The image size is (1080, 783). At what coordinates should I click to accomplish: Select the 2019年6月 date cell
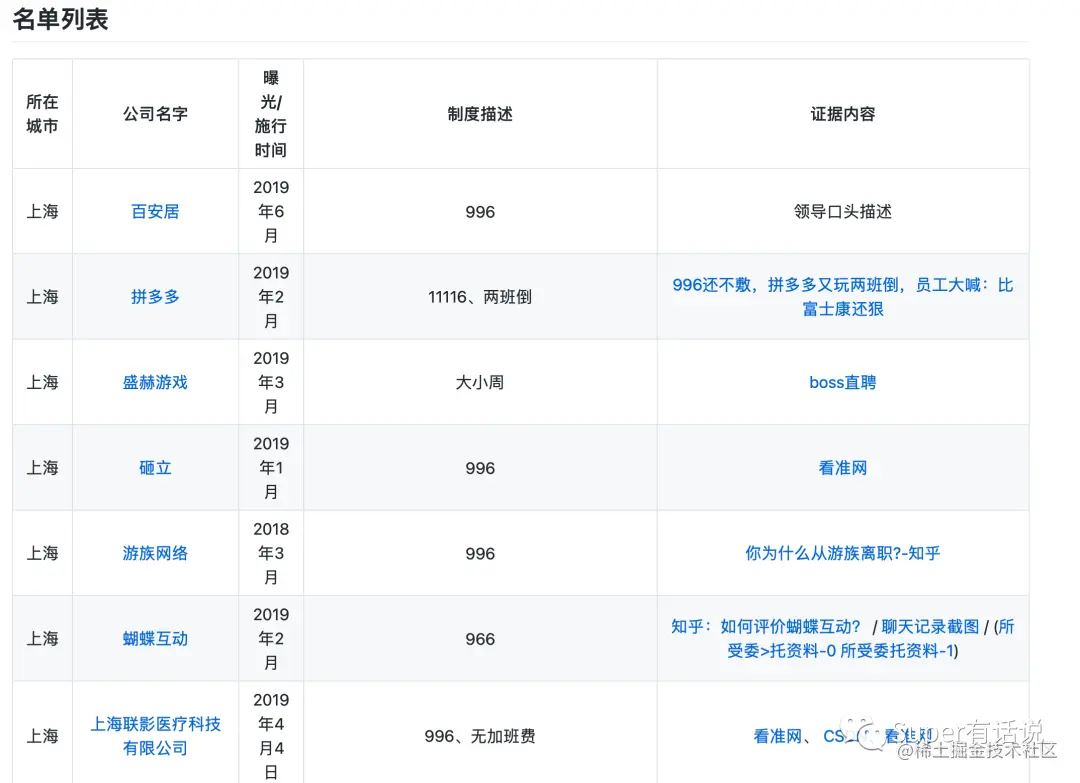pos(271,211)
